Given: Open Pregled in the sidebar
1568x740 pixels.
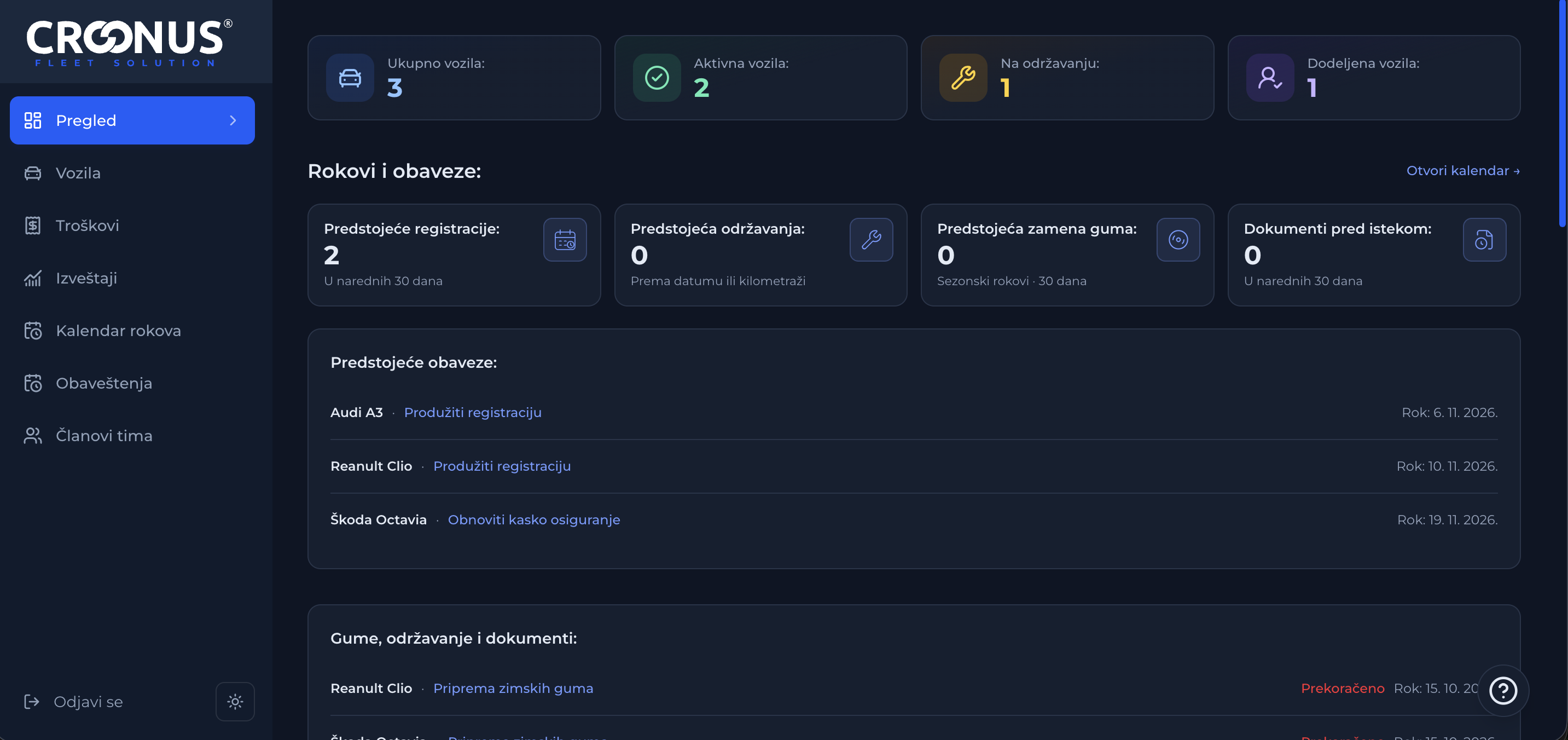Looking at the screenshot, I should (132, 120).
